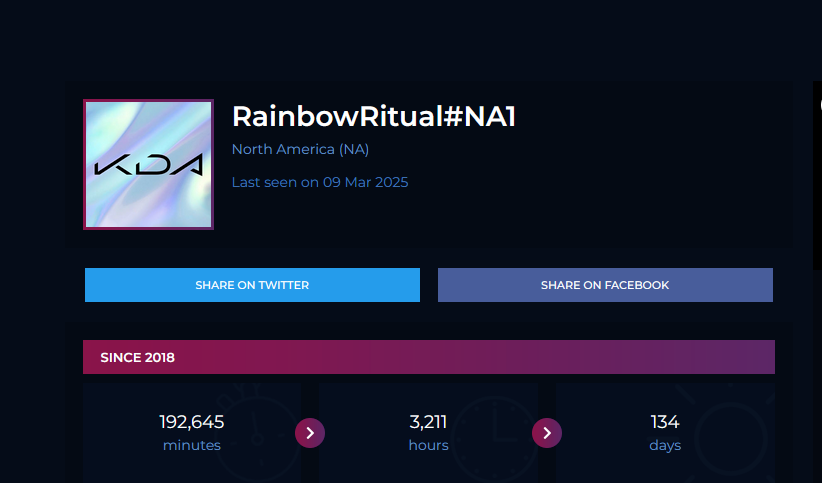Viewport: 822px width, 483px height.
Task: Select the days label under 134
Action: click(x=665, y=445)
